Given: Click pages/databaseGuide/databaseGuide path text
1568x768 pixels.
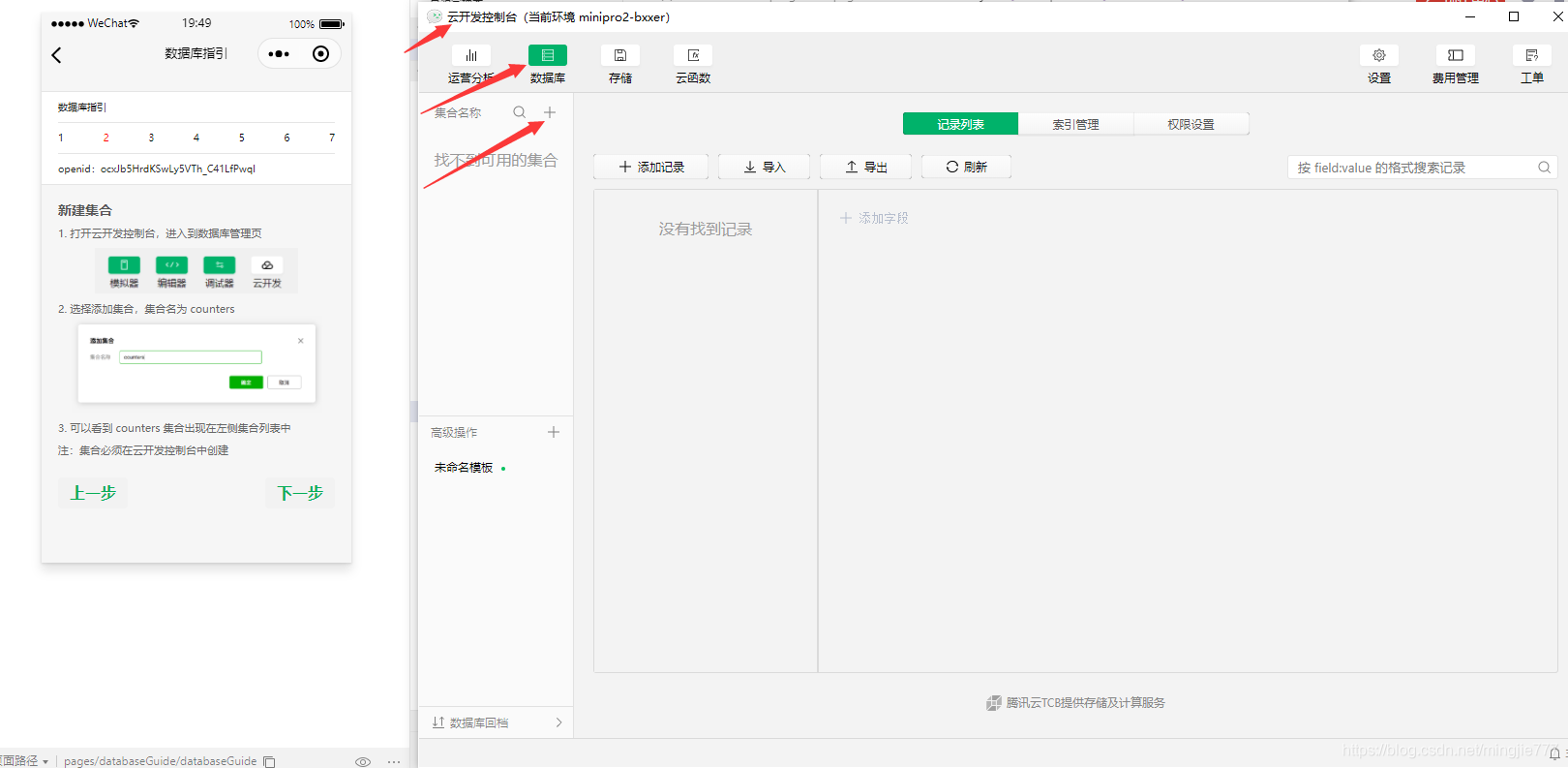Looking at the screenshot, I should coord(161,761).
